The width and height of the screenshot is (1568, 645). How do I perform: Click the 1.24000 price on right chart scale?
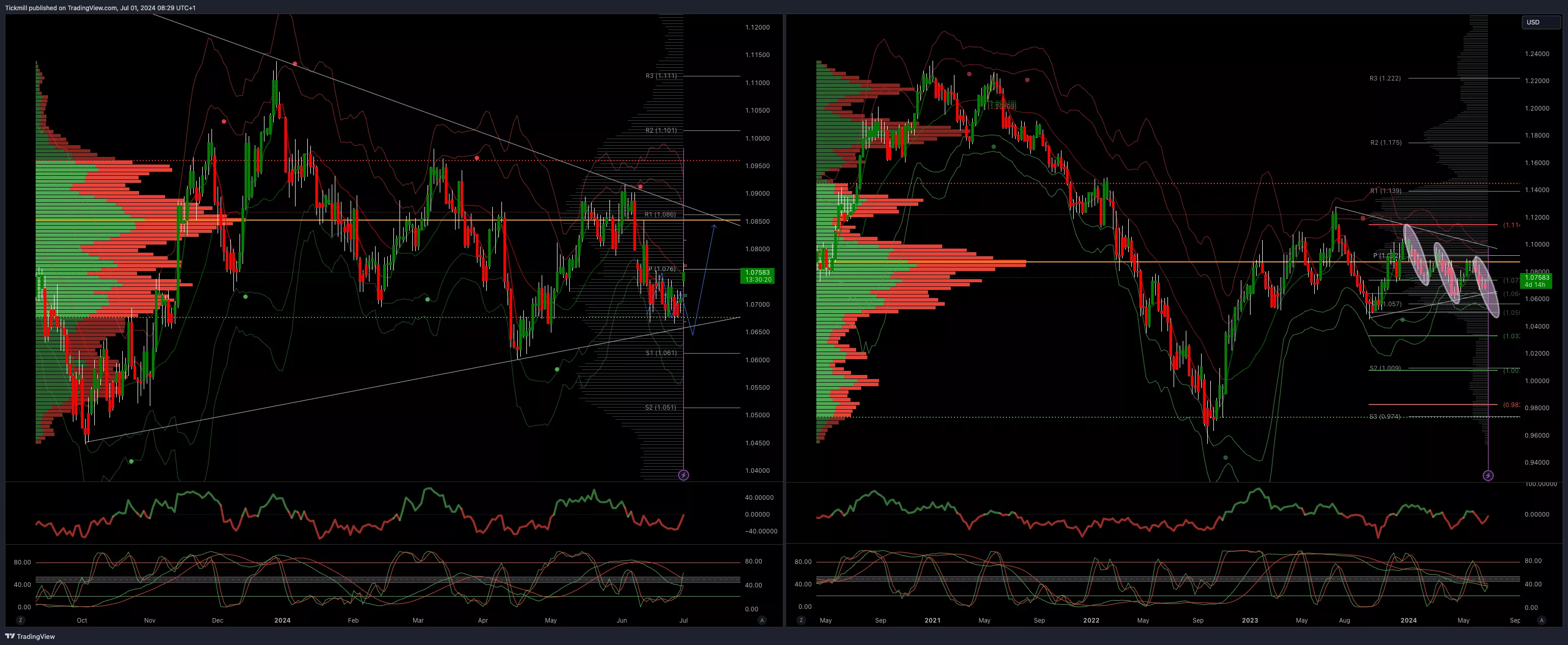click(1537, 54)
